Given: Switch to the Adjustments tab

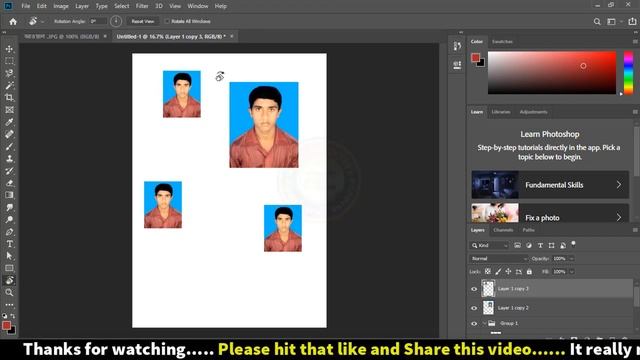Looking at the screenshot, I should (x=533, y=112).
